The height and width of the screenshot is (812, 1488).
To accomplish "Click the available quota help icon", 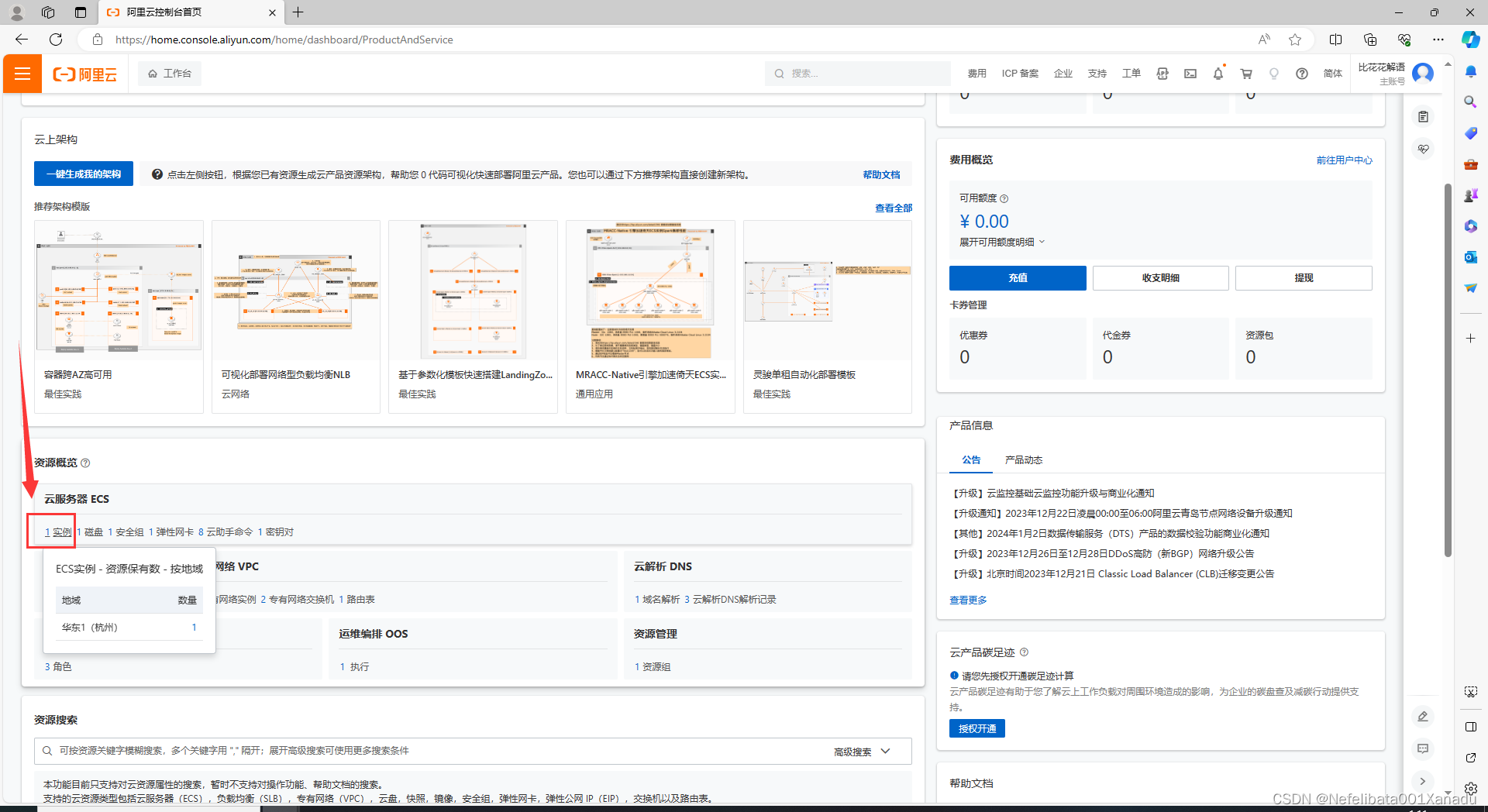I will pyautogui.click(x=1004, y=199).
